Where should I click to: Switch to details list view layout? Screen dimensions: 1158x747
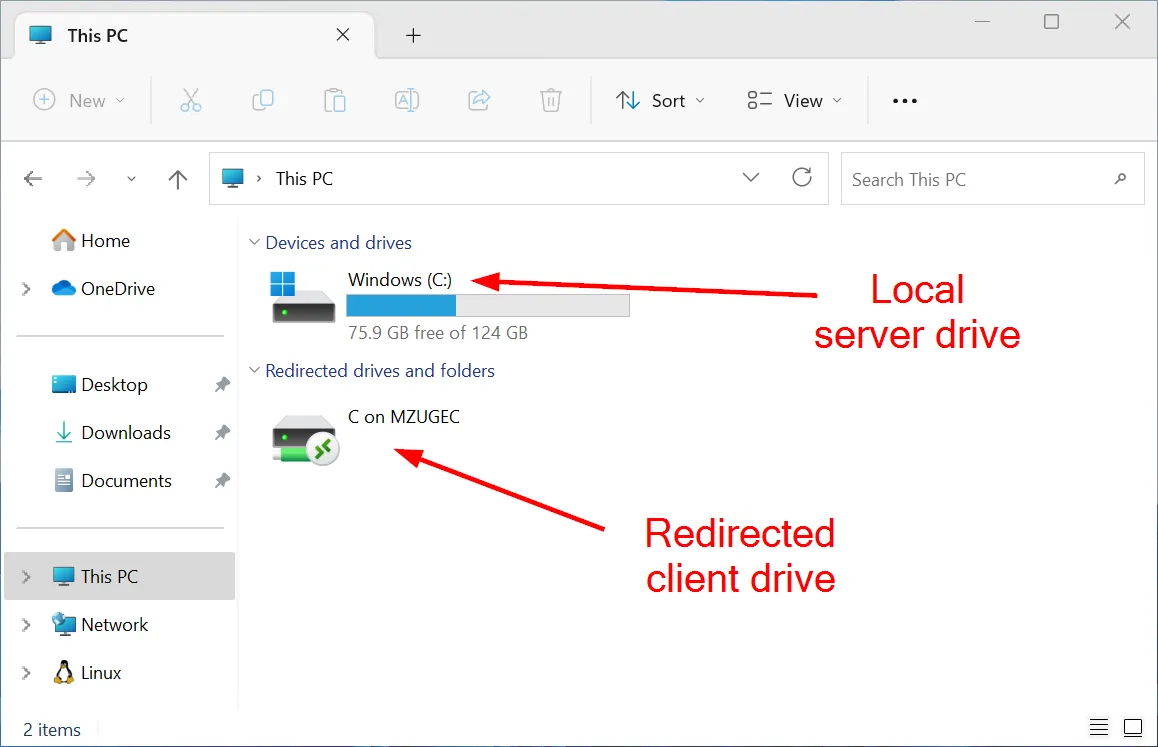point(1099,727)
